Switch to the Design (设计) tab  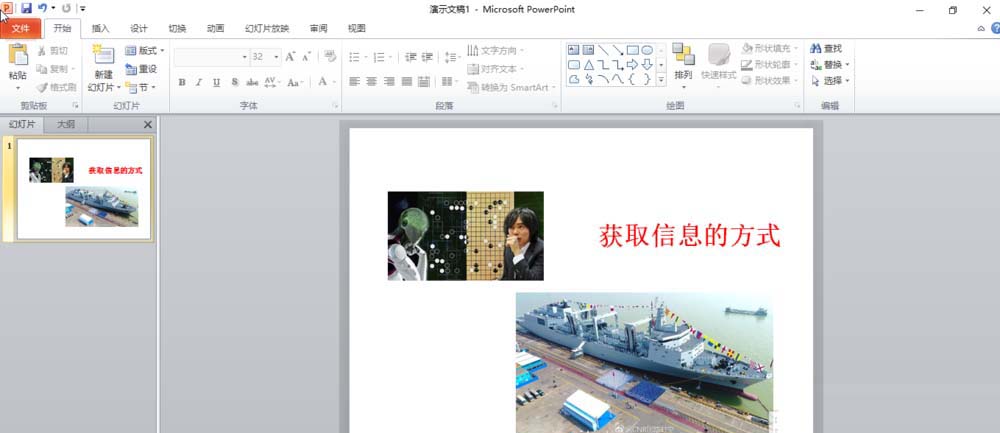tap(138, 28)
